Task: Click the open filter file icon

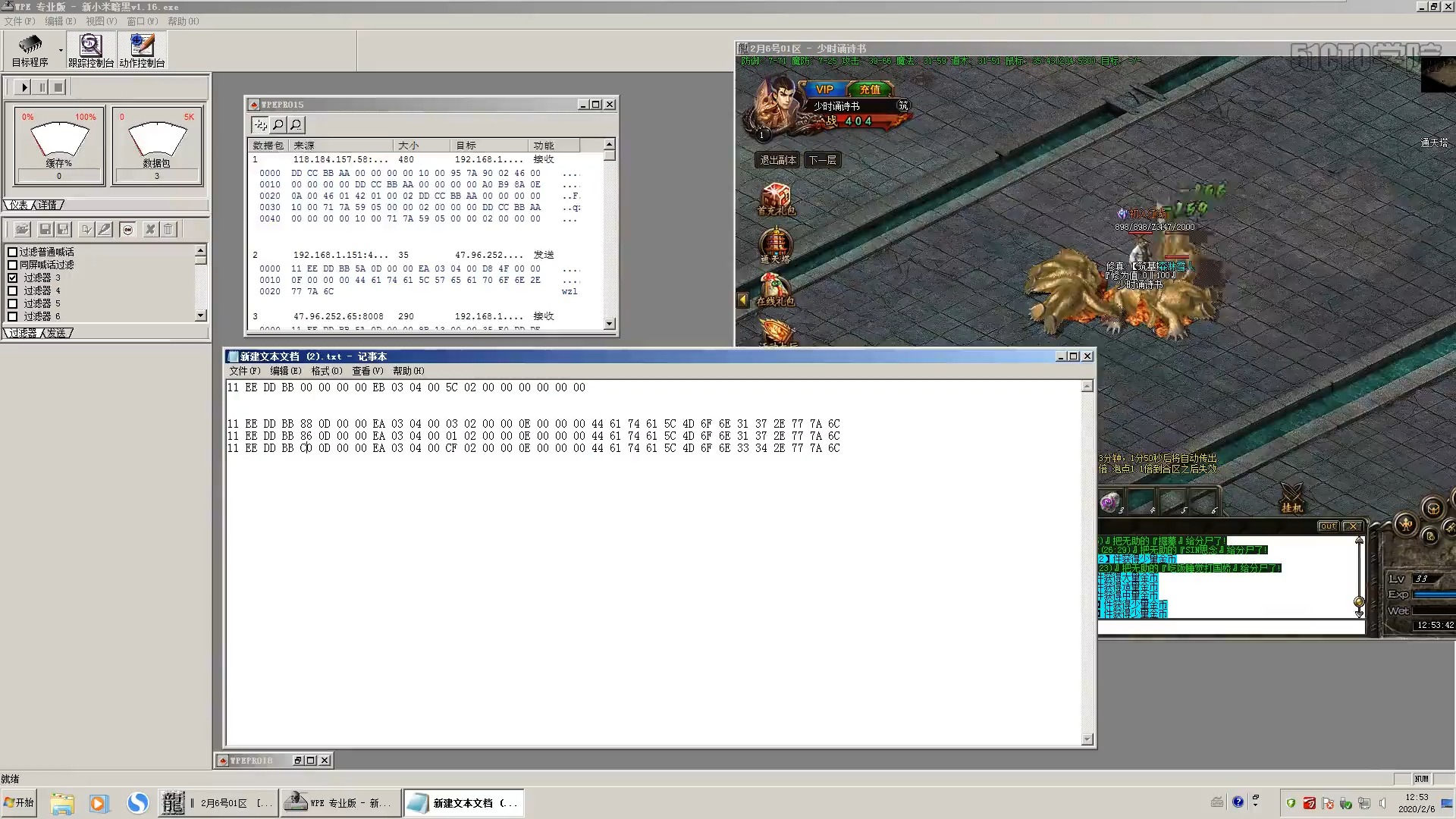Action: (22, 229)
